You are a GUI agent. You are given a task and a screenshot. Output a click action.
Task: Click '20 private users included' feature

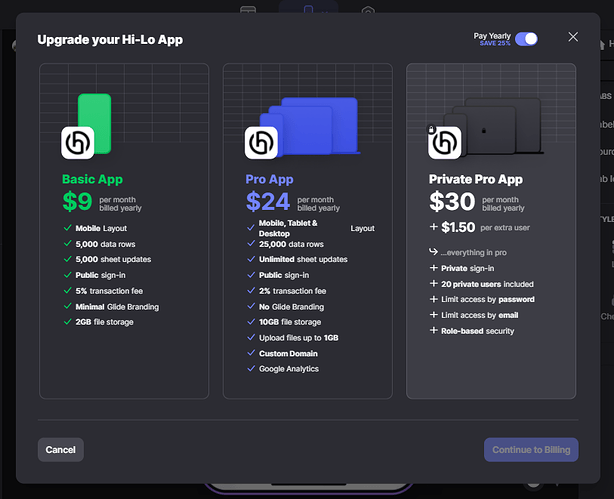click(x=487, y=284)
